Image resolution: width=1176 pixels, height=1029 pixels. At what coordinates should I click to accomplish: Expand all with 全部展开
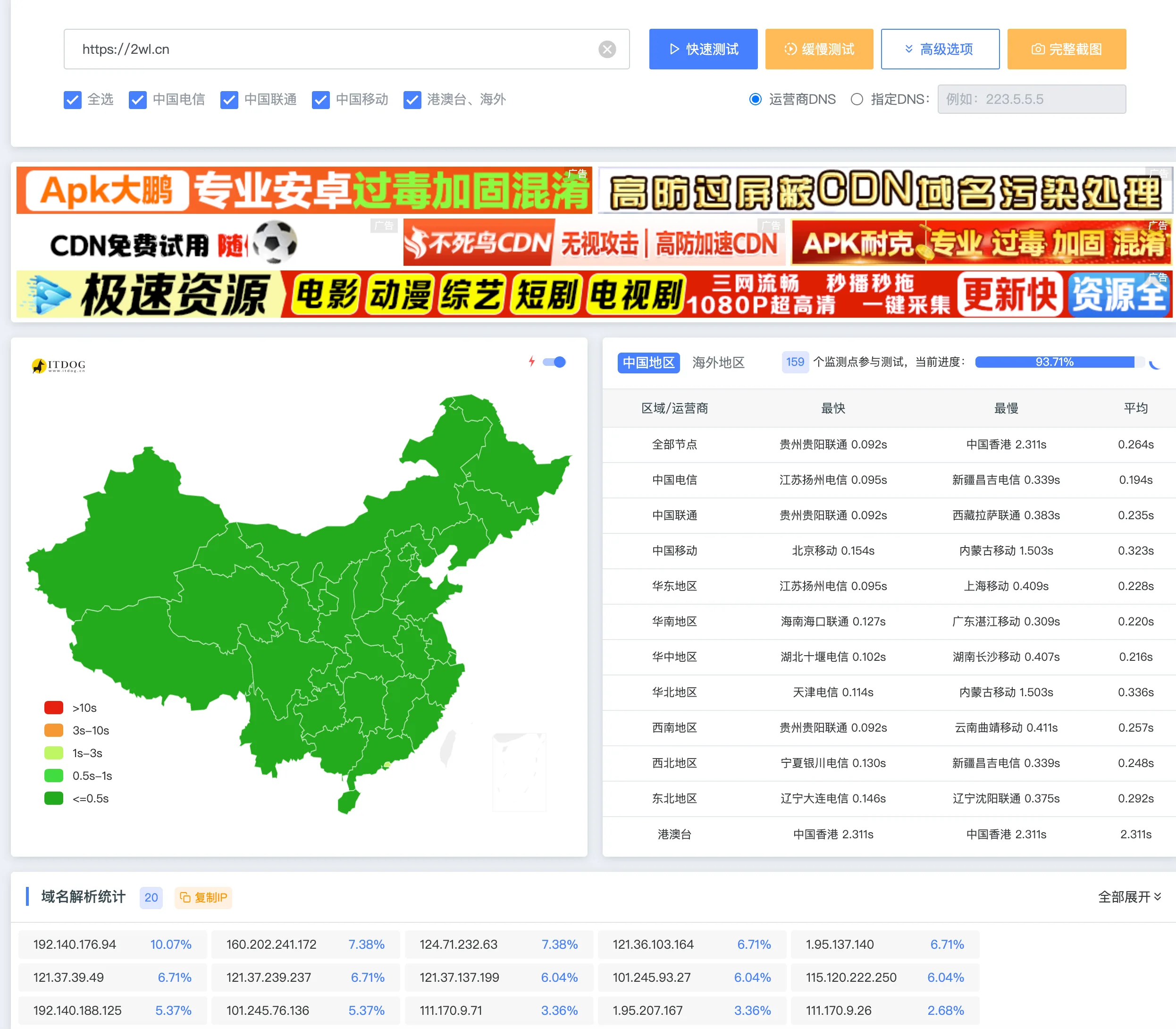click(x=1129, y=896)
